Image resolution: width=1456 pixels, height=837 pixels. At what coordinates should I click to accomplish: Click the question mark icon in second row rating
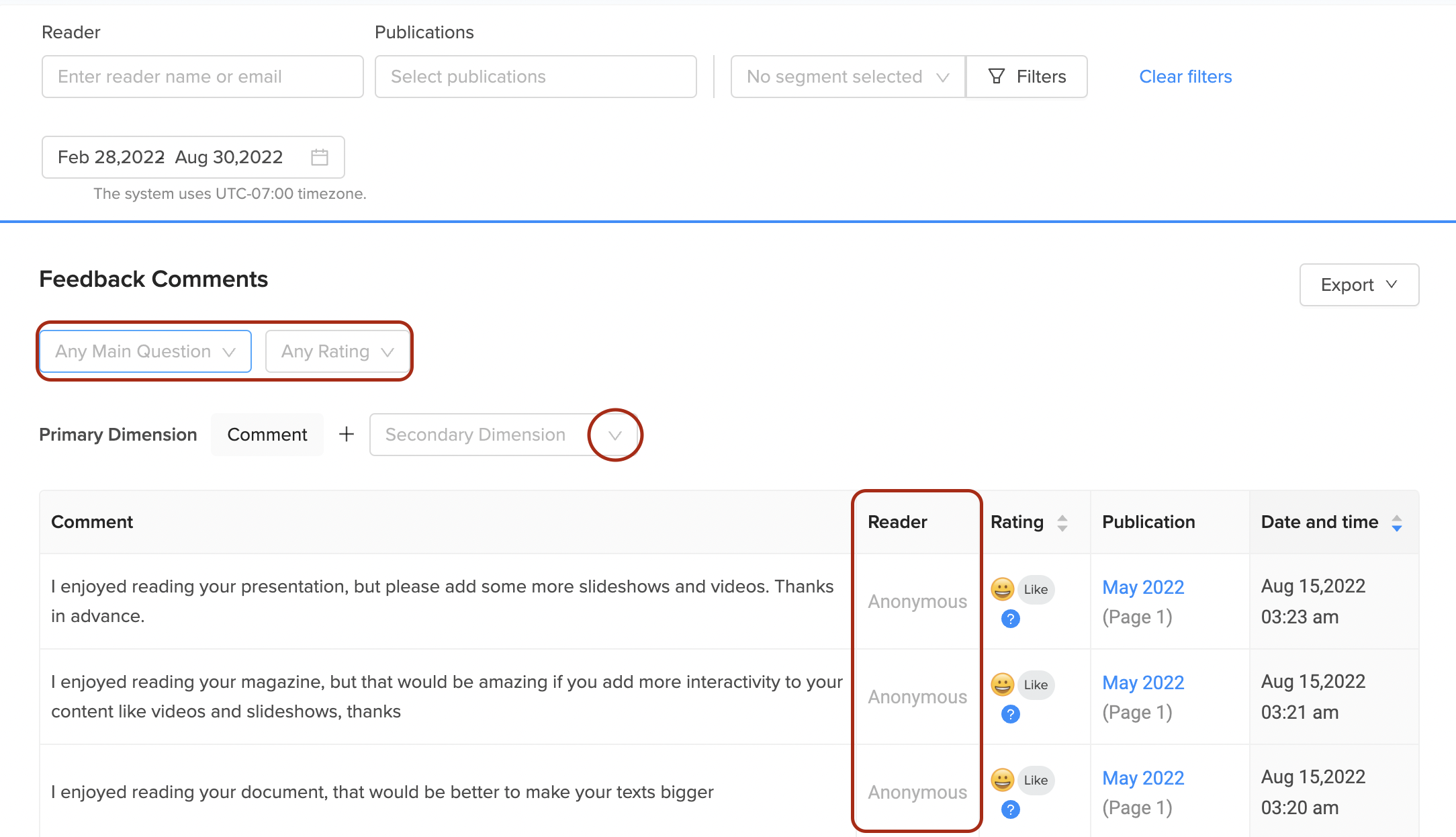pyautogui.click(x=1010, y=714)
